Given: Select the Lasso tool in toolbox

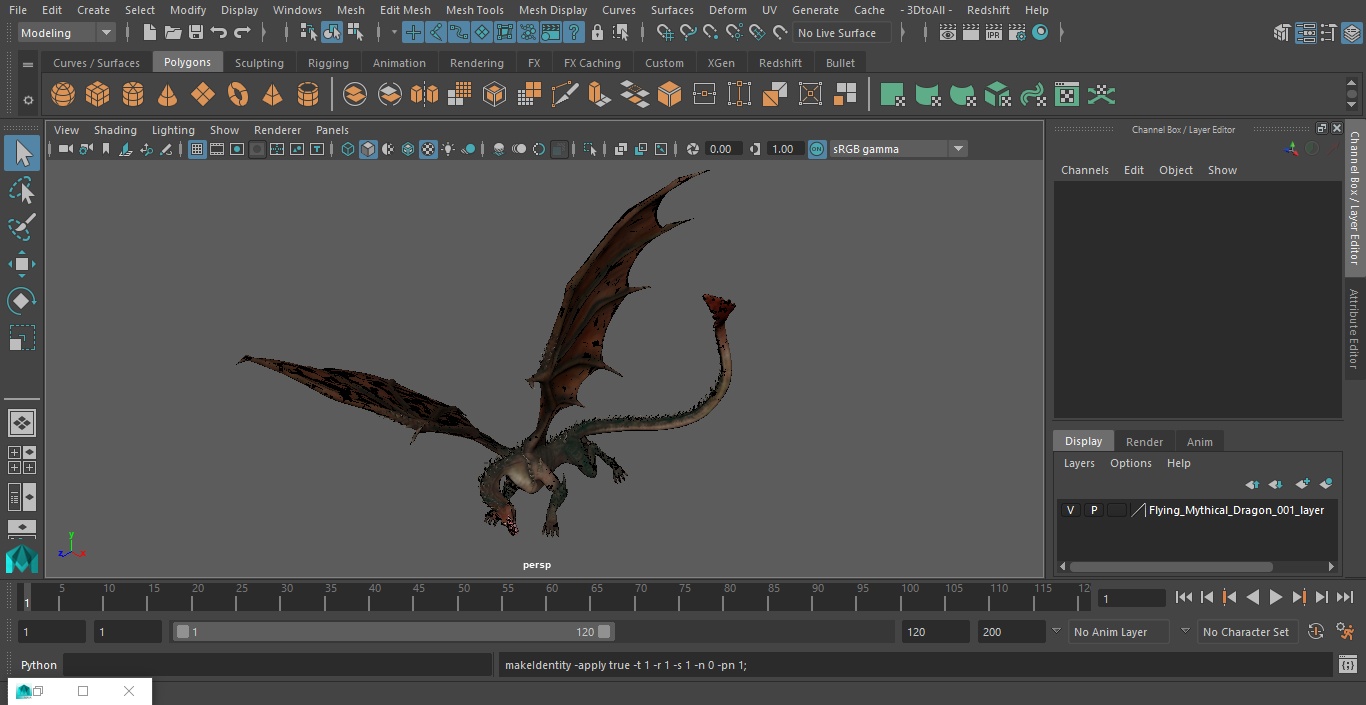Looking at the screenshot, I should coord(22,190).
